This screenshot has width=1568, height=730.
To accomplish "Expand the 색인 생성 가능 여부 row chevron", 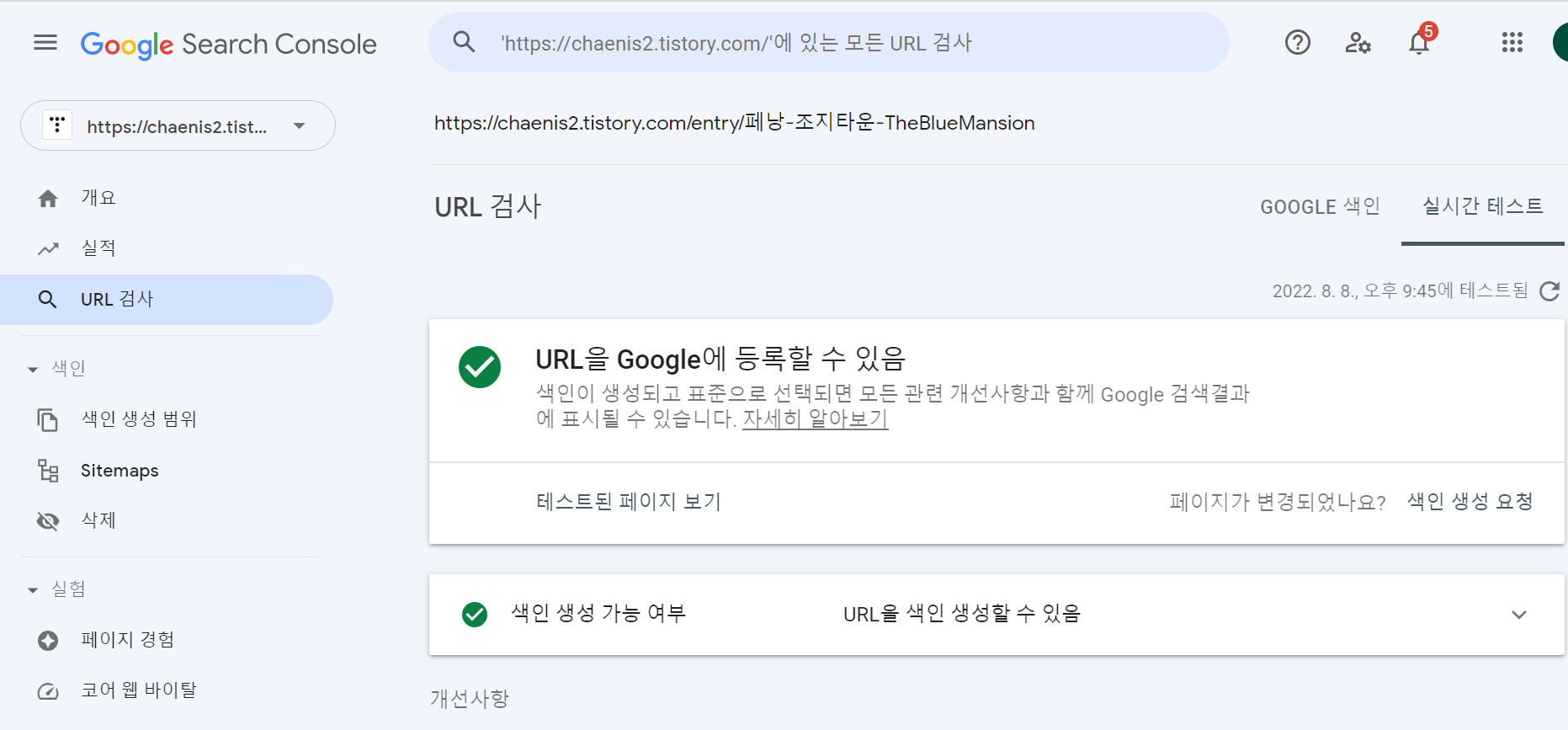I will click(x=1519, y=615).
